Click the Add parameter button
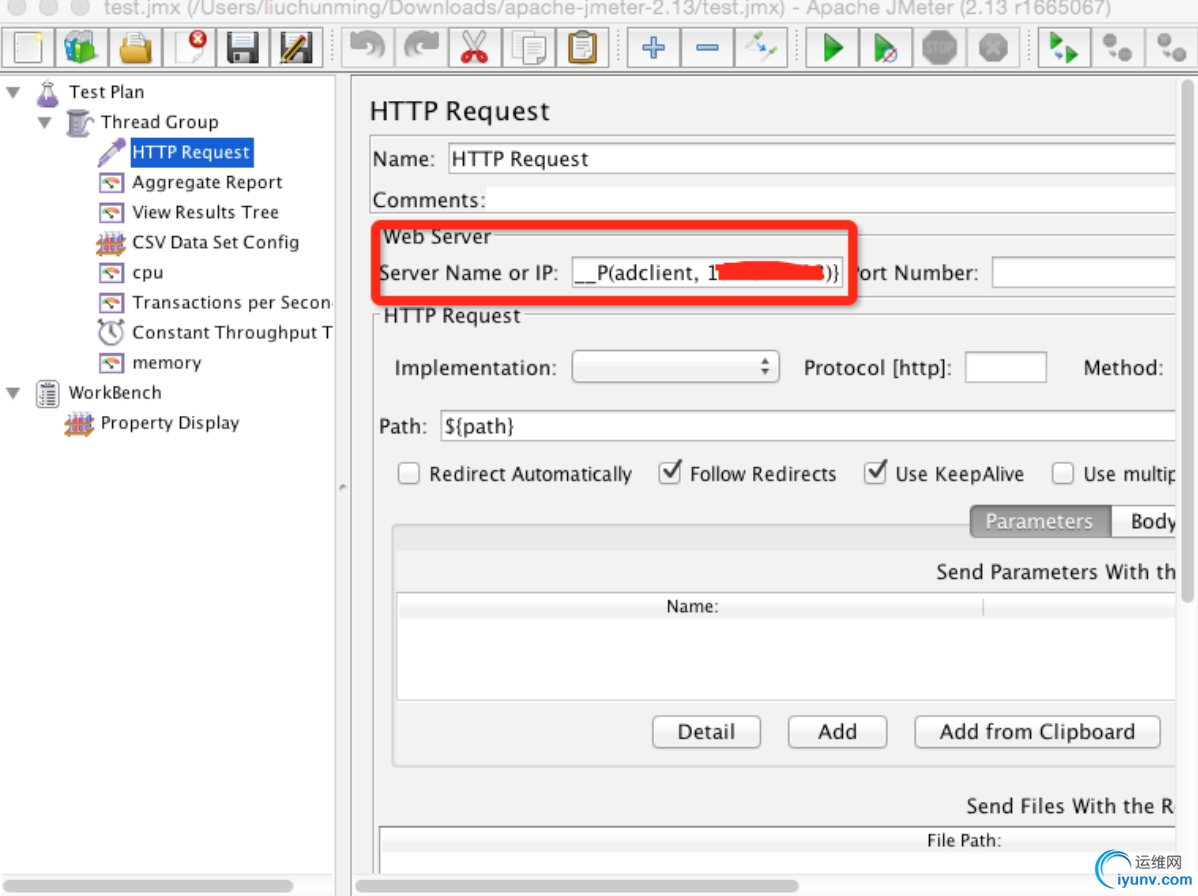This screenshot has height=896, width=1198. coord(837,732)
